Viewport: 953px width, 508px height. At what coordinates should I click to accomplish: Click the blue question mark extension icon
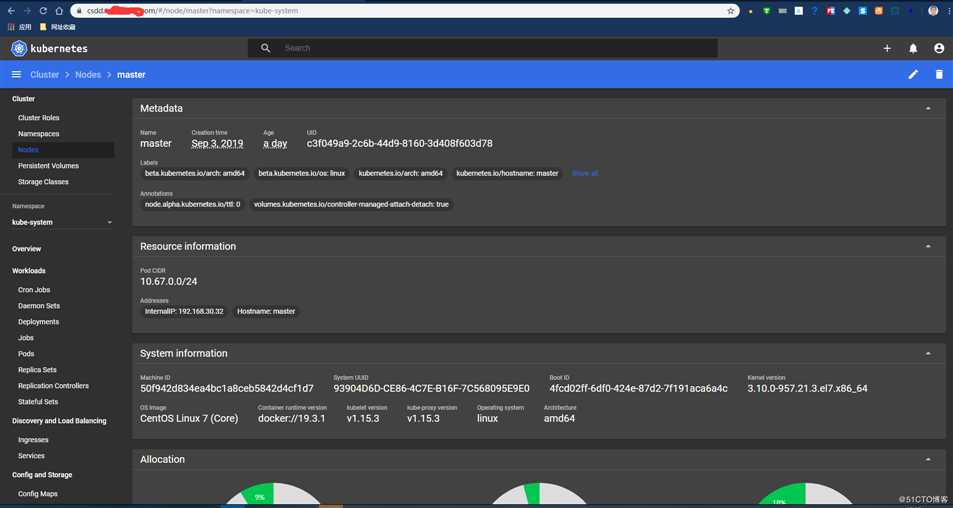(815, 10)
